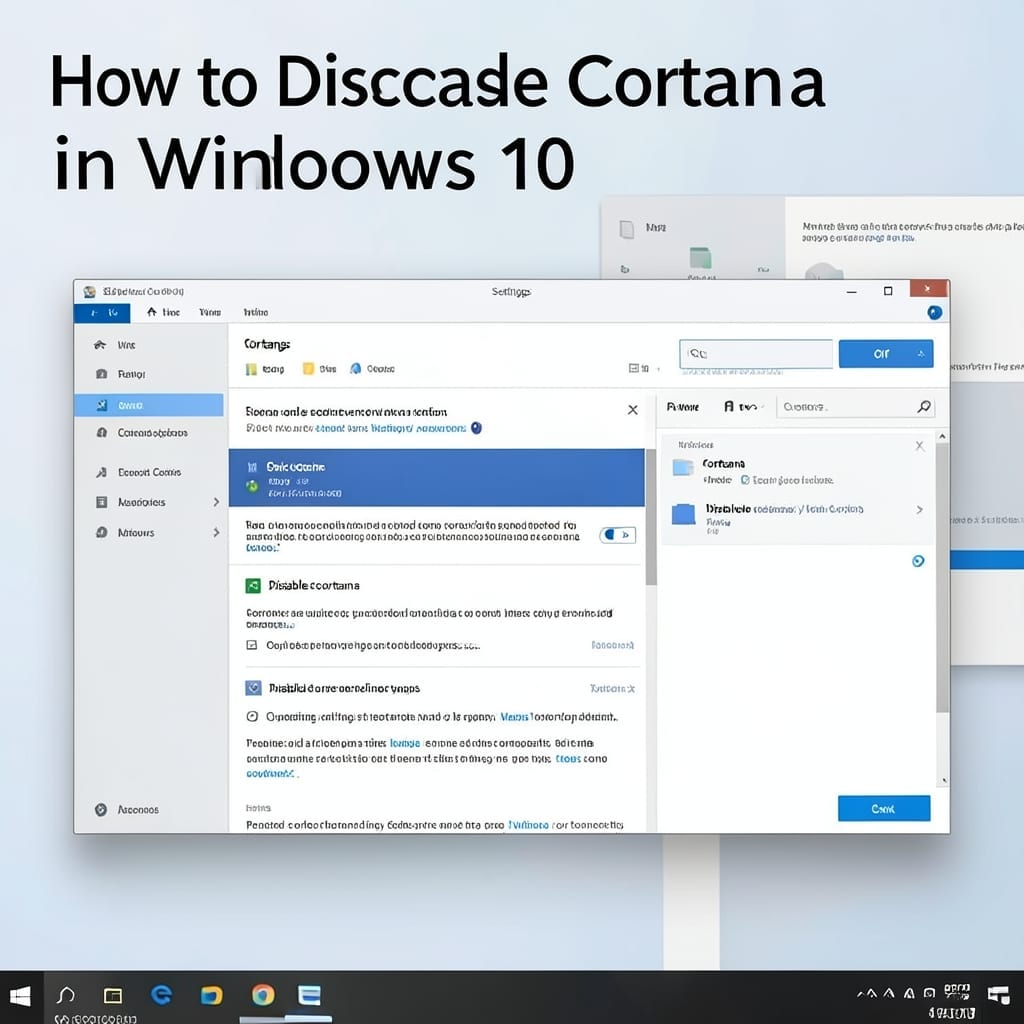
Task: Expand 'Mtoors' sidebar chevron
Action: coord(216,532)
